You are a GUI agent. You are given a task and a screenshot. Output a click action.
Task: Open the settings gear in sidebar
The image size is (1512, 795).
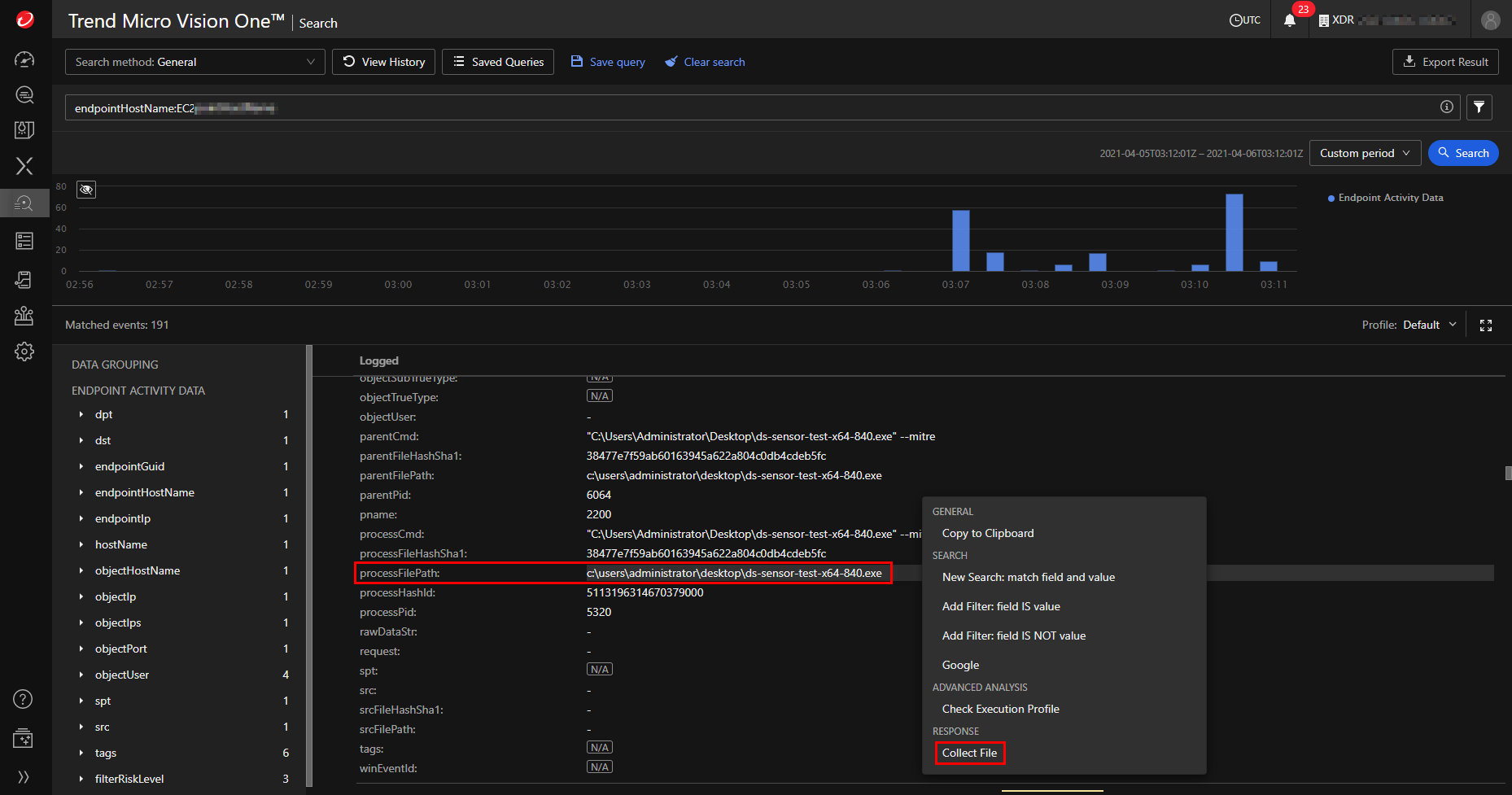click(x=24, y=352)
